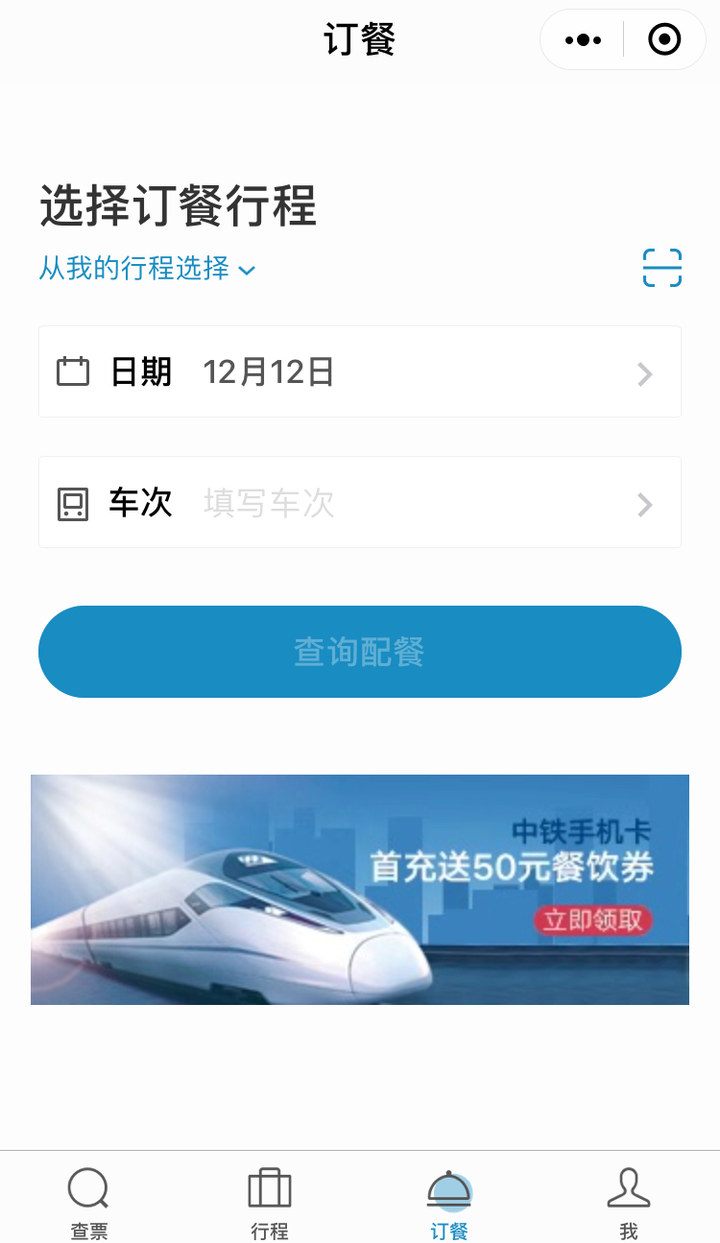Open the date picker via 日期 row arrow
The height and width of the screenshot is (1243, 720).
tap(645, 374)
